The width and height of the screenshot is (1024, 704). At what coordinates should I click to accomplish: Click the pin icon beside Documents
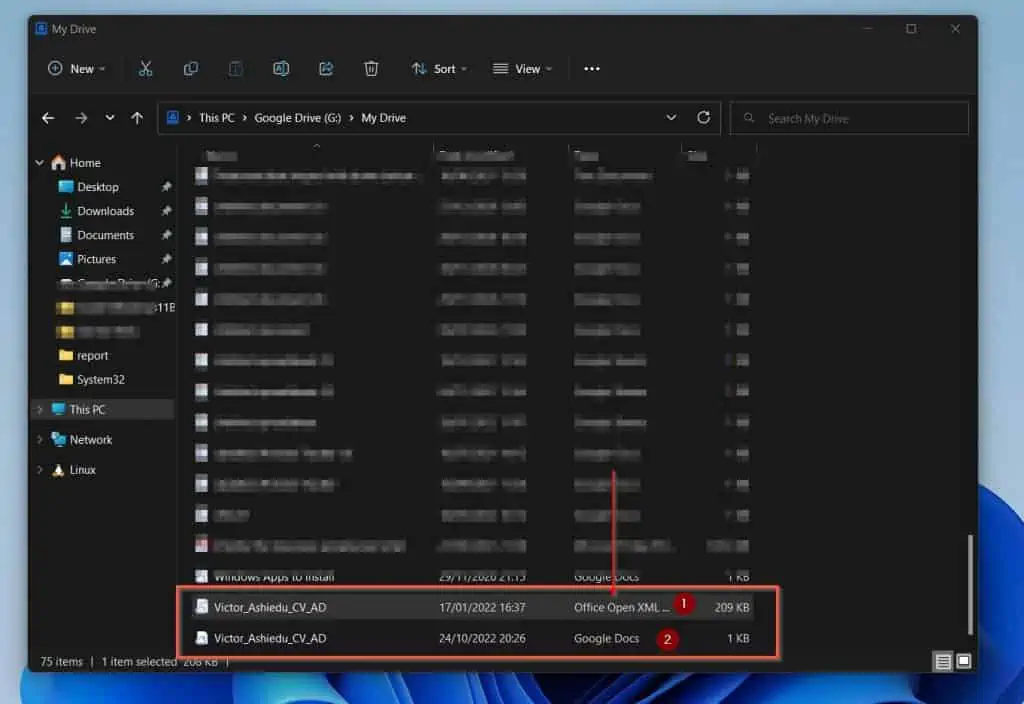tap(167, 235)
